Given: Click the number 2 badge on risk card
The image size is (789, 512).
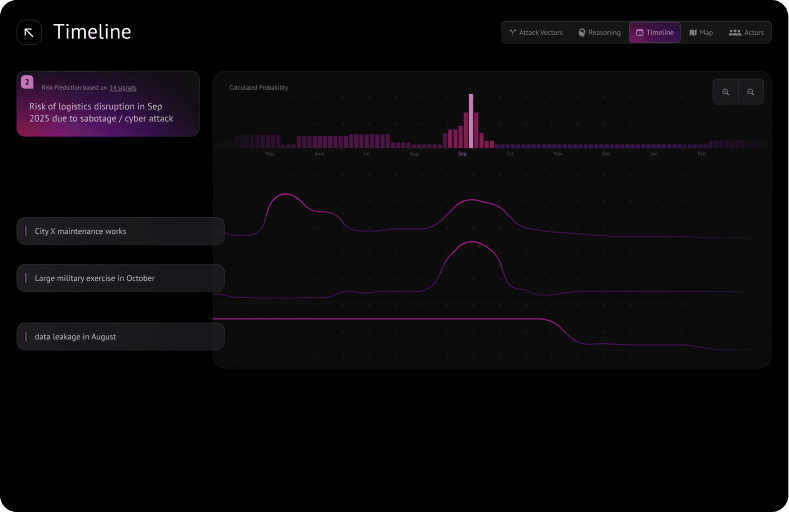Looking at the screenshot, I should [x=28, y=82].
